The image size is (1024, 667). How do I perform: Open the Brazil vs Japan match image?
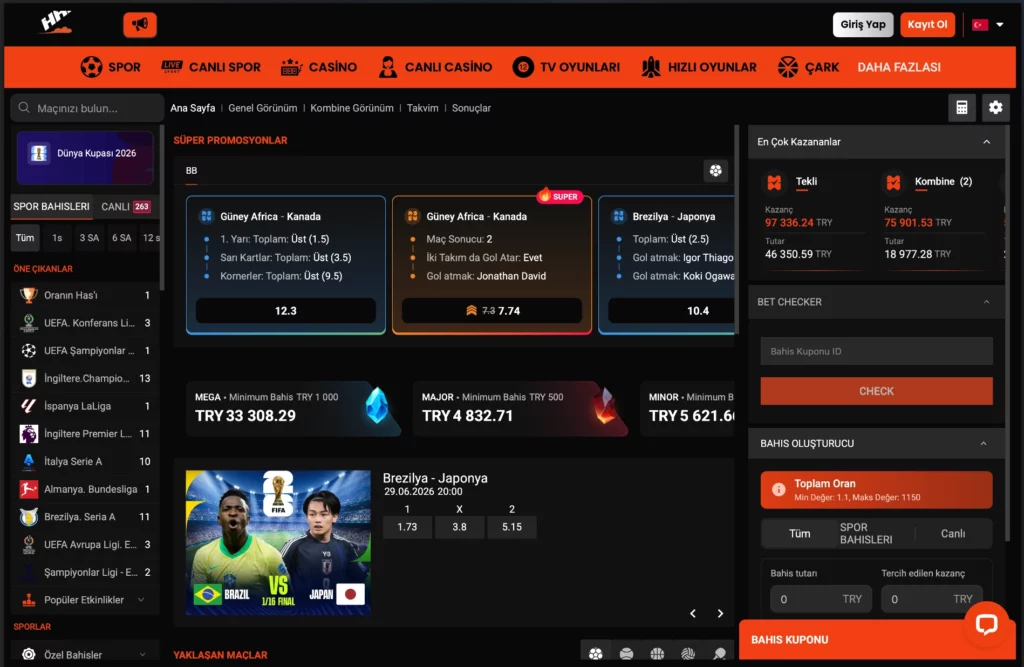pos(278,543)
